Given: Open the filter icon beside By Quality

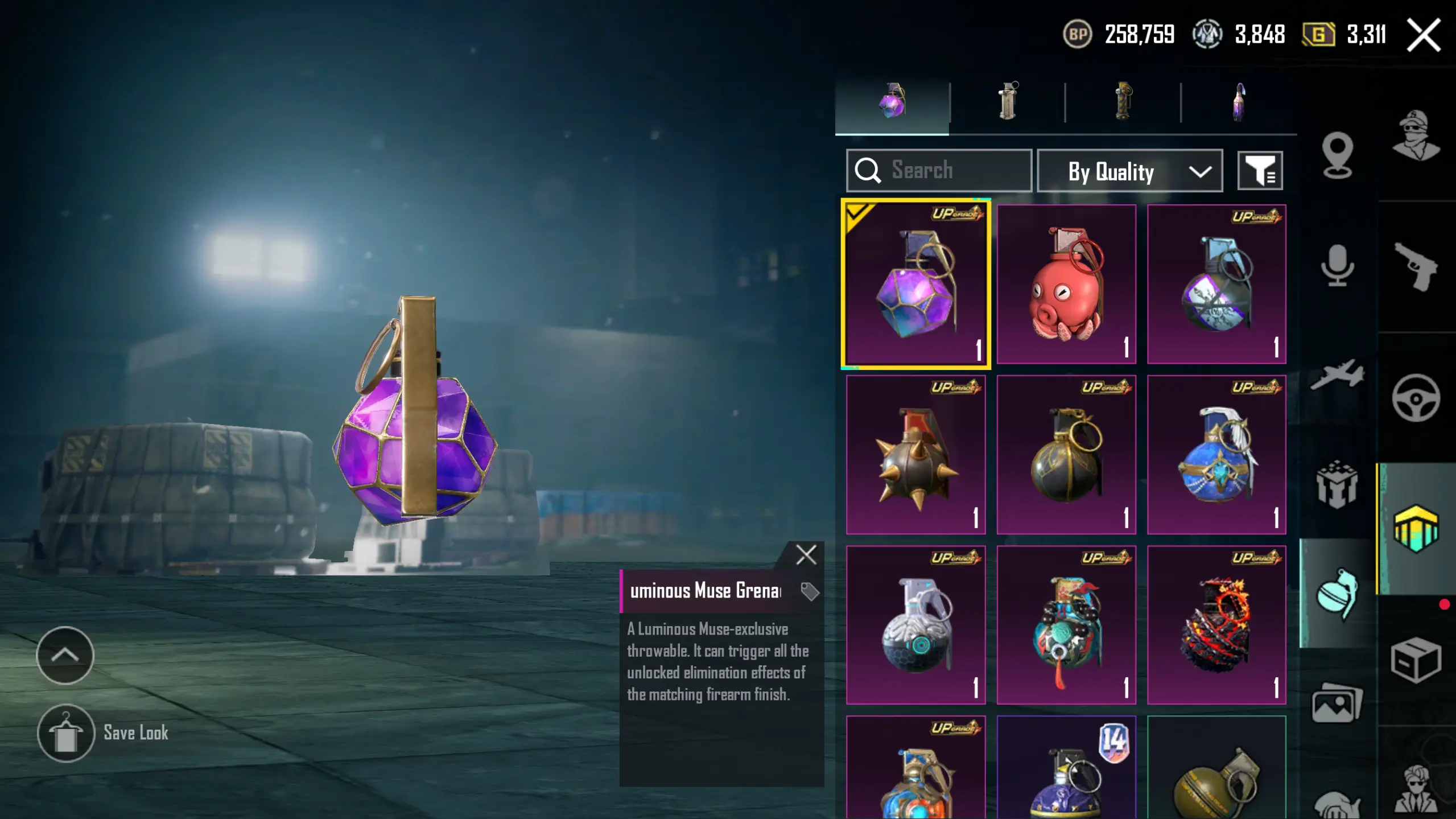Looking at the screenshot, I should (1260, 170).
